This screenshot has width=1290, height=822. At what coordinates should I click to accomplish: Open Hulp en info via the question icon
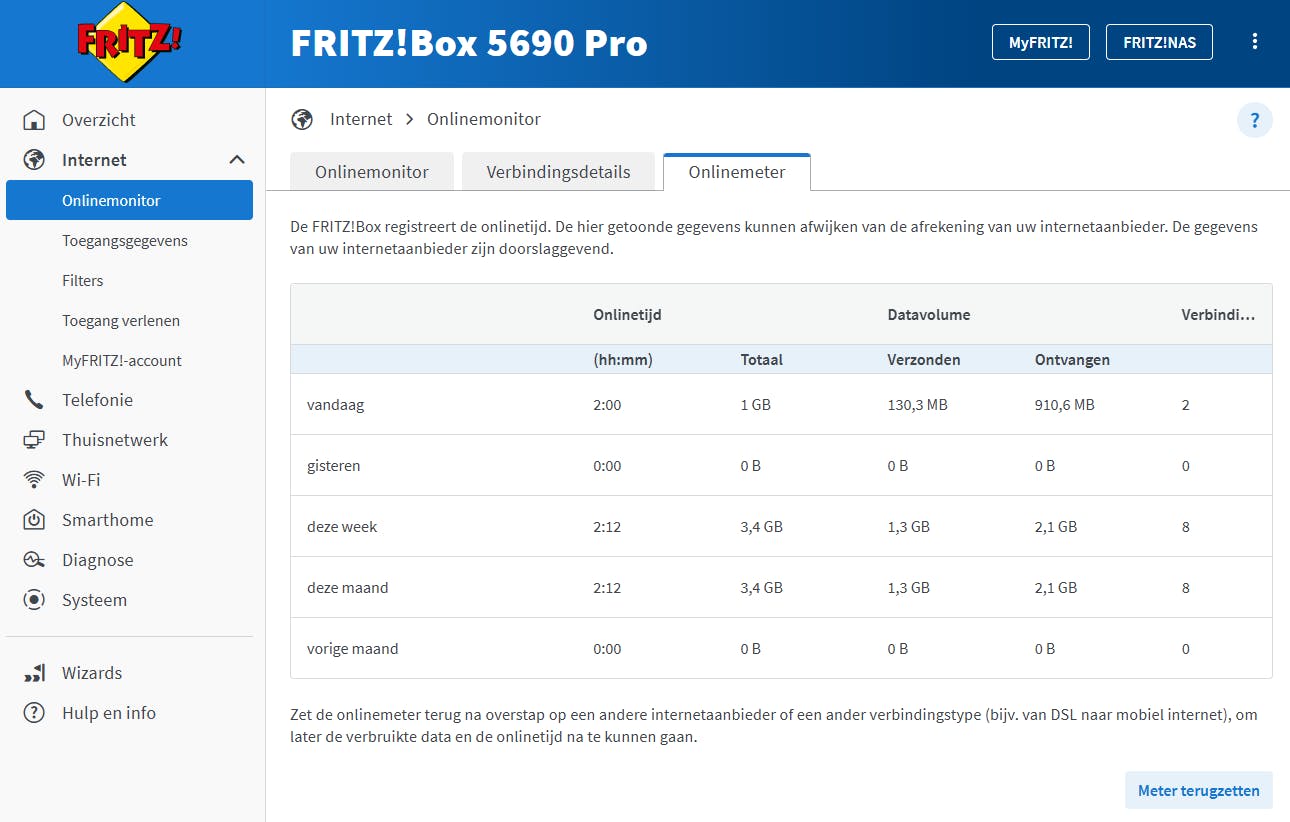33,712
